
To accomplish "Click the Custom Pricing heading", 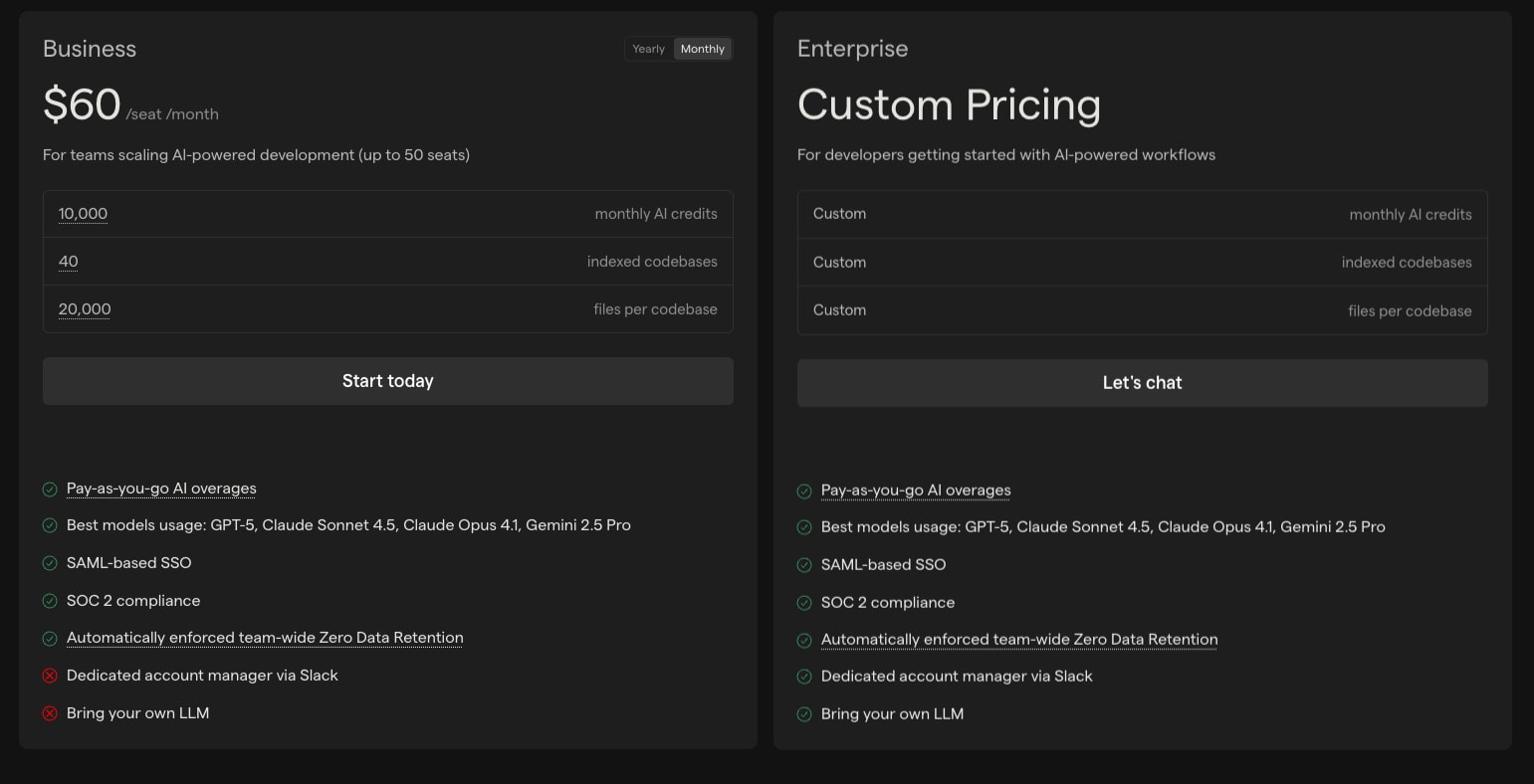I will pos(949,104).
